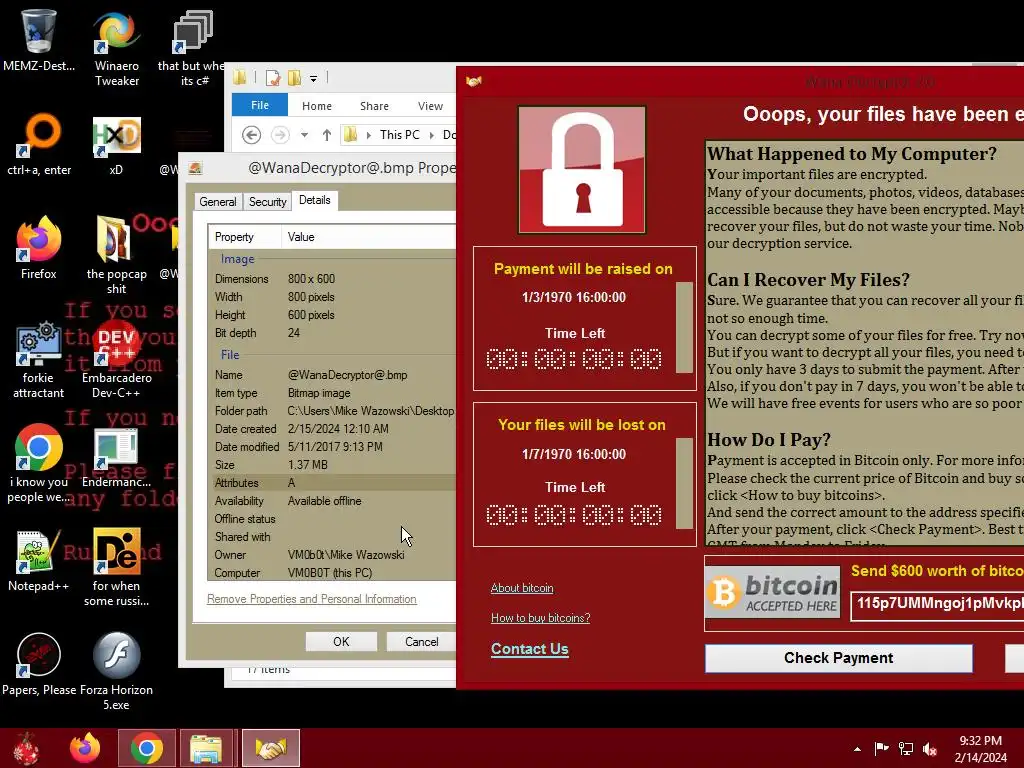Select the Dimensions 800 x 600 row

(332, 279)
